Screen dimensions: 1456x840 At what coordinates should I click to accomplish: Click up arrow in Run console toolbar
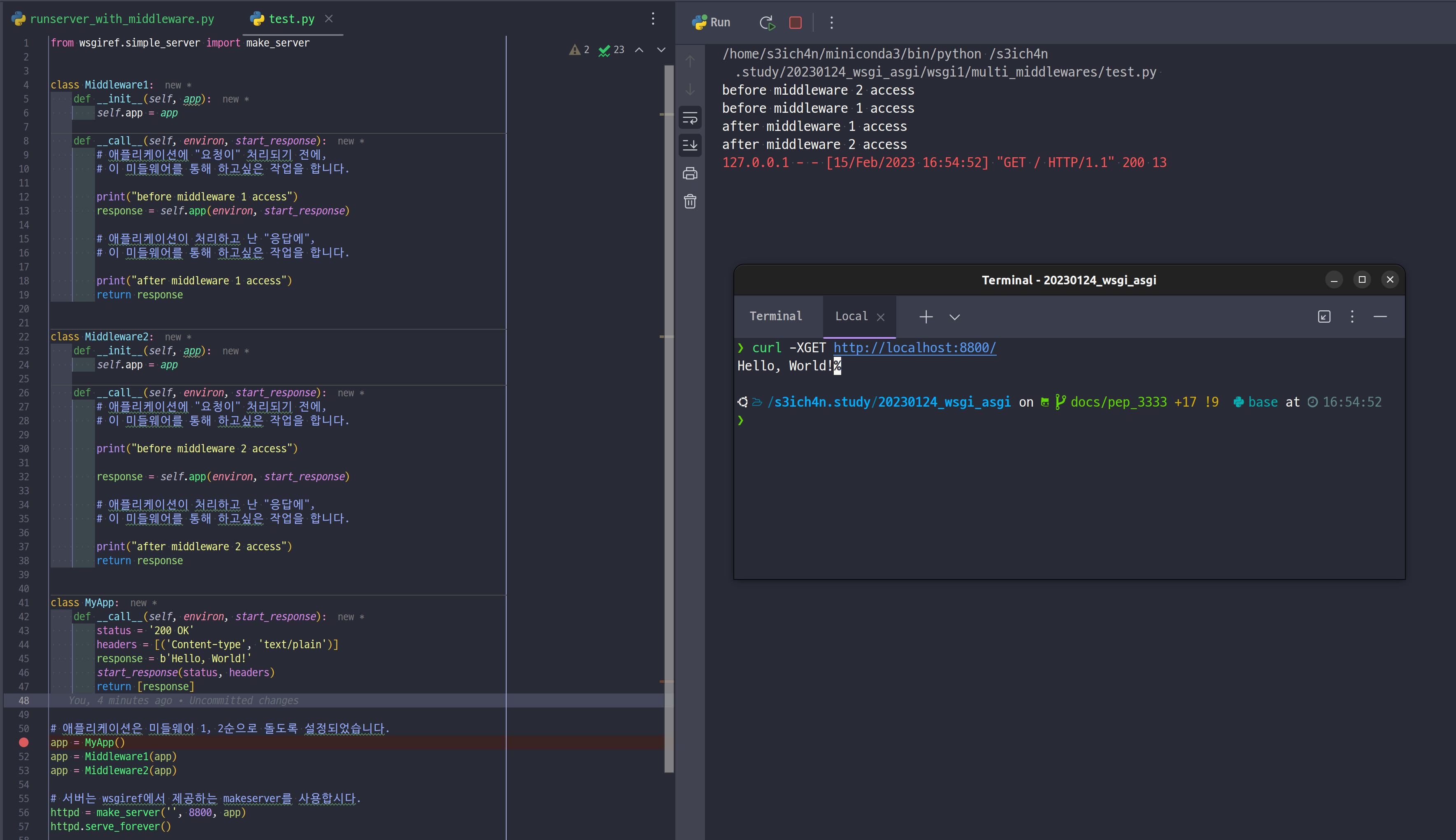690,61
